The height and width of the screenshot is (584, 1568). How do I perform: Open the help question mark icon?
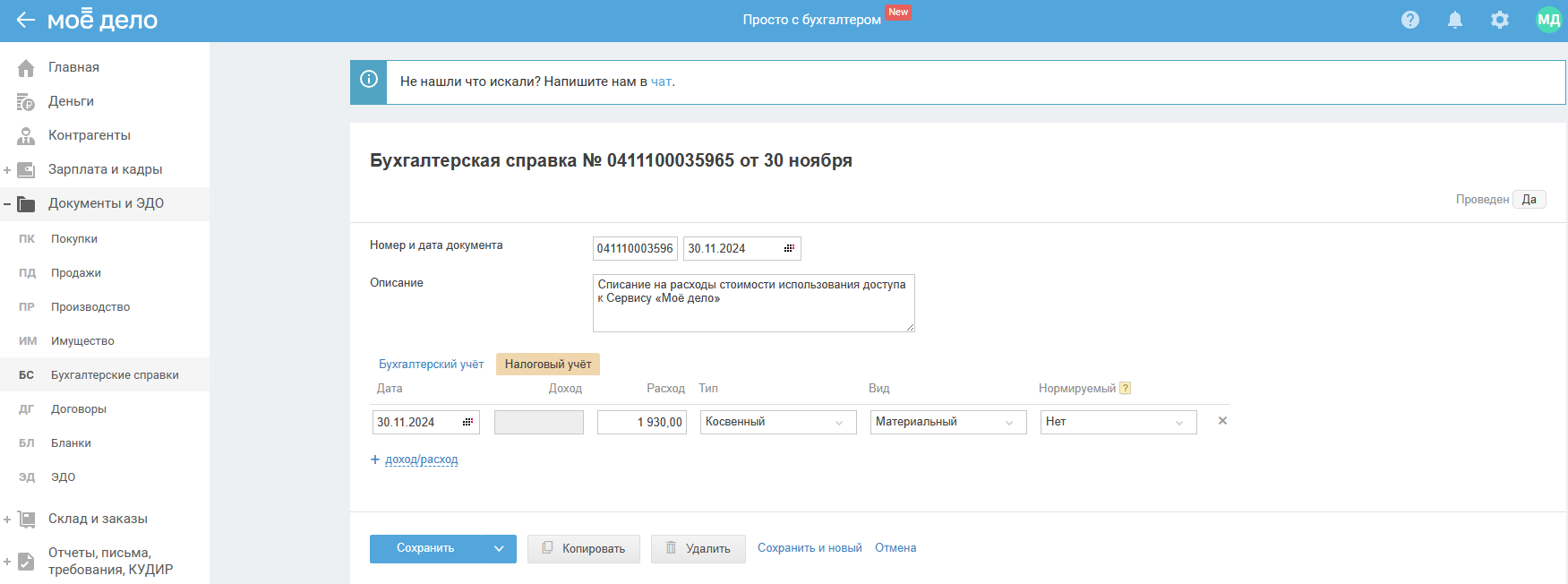pyautogui.click(x=1410, y=20)
